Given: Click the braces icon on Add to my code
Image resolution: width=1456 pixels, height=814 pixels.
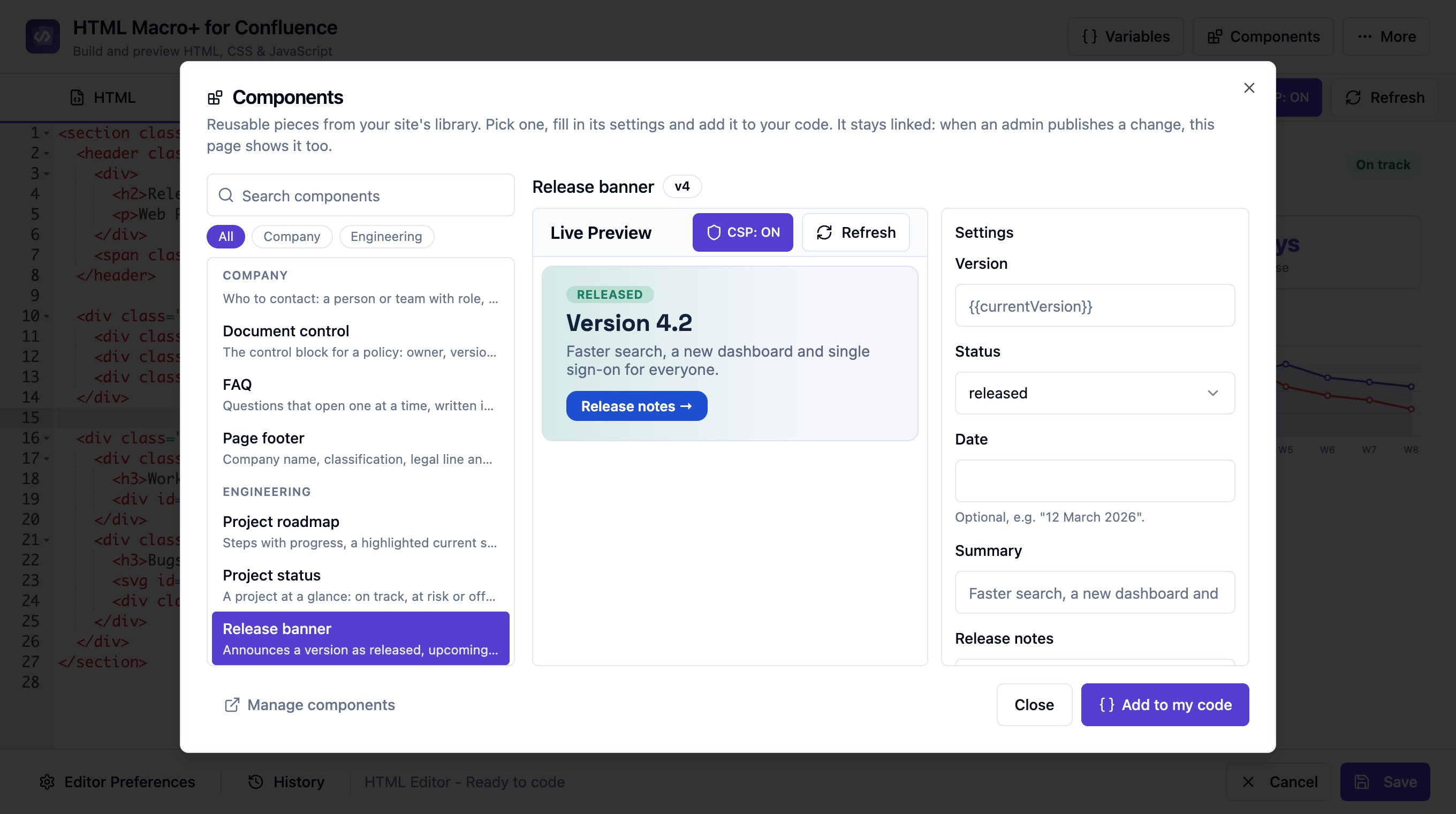Looking at the screenshot, I should 1106,704.
